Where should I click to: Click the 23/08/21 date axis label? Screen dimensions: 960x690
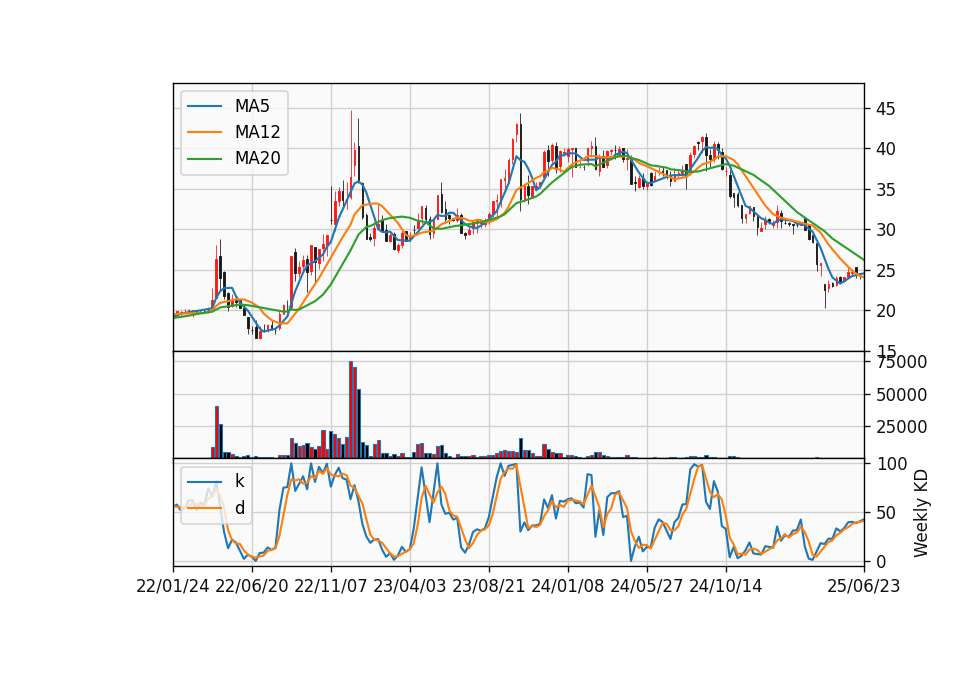[489, 587]
